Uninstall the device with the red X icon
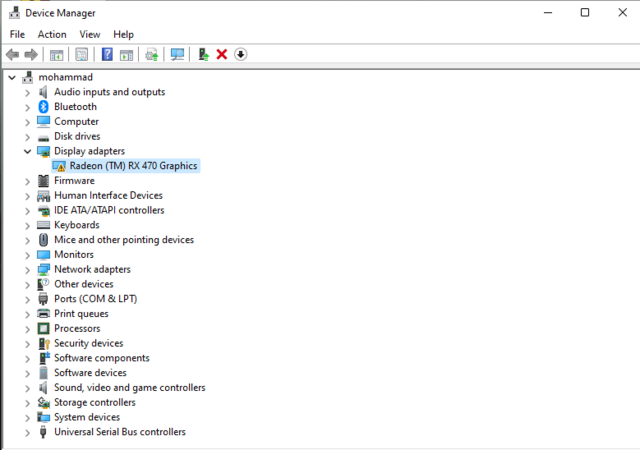Image resolution: width=640 pixels, height=450 pixels. click(x=222, y=54)
